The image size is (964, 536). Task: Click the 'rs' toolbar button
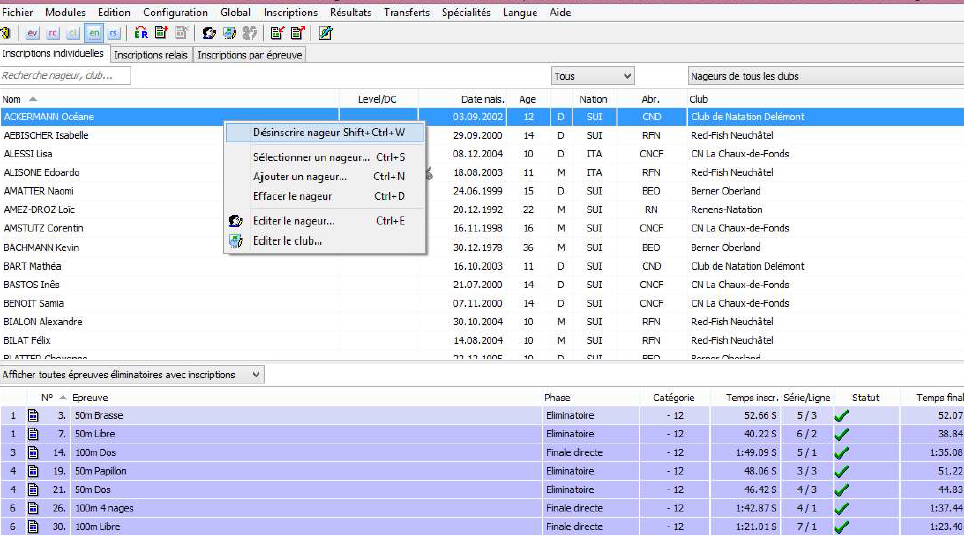click(x=113, y=33)
